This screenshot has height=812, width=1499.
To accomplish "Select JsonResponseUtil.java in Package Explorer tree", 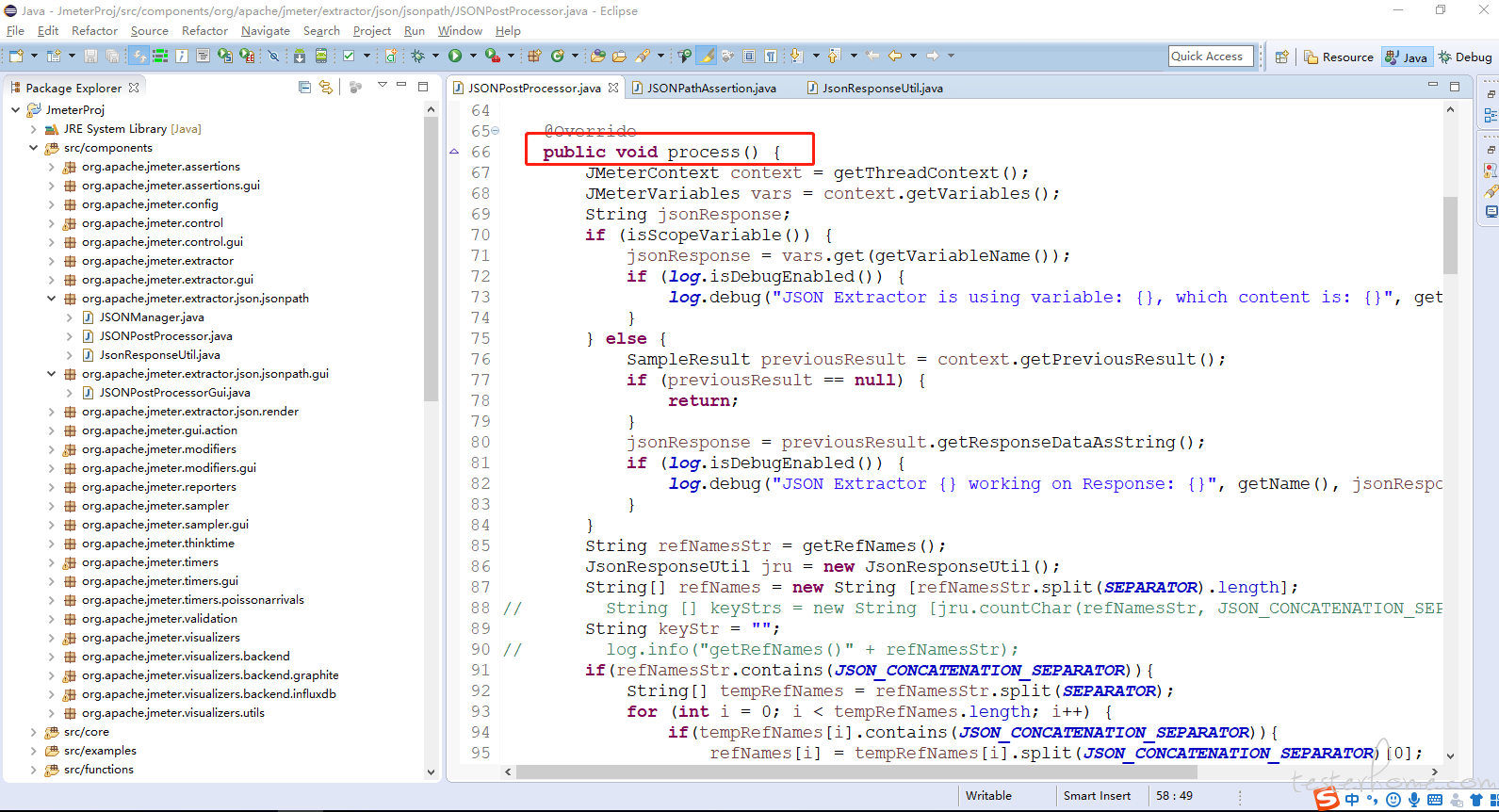I will coord(159,355).
